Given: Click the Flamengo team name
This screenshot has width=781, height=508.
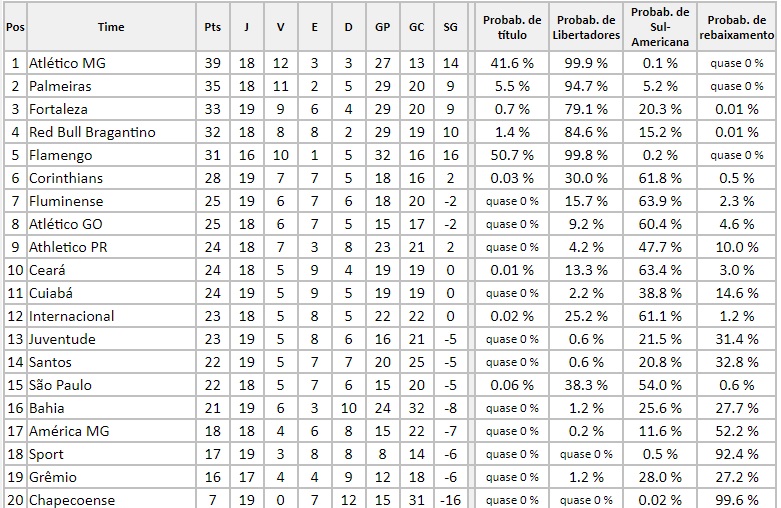Looking at the screenshot, I should pyautogui.click(x=60, y=155).
